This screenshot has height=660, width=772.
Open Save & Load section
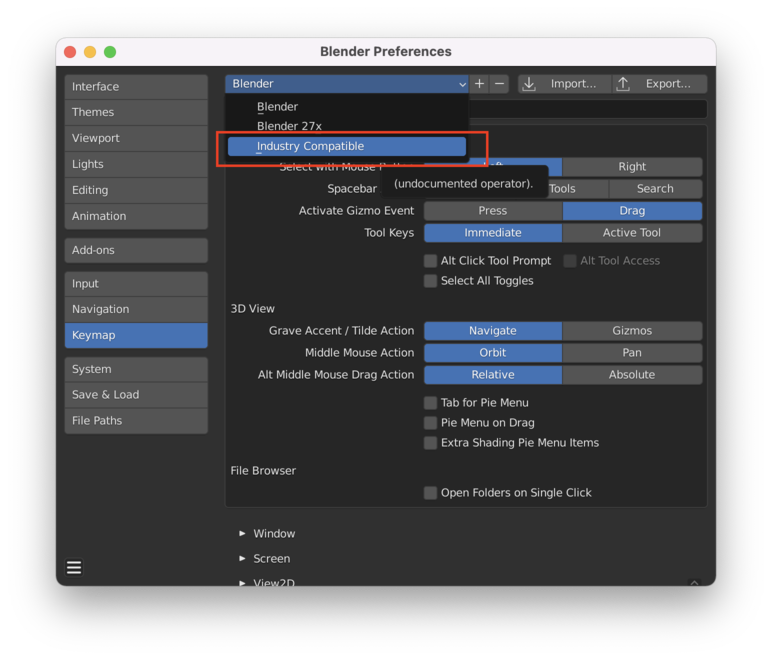click(136, 395)
